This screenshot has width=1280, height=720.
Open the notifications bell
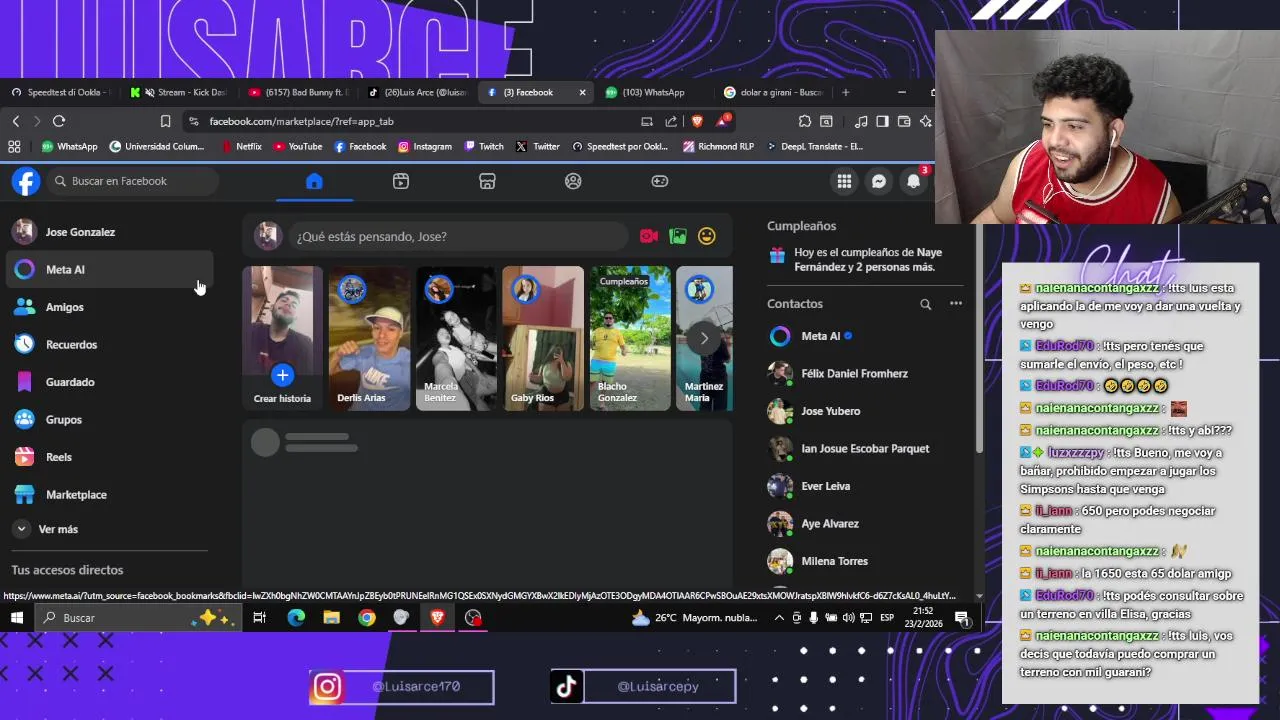point(913,181)
